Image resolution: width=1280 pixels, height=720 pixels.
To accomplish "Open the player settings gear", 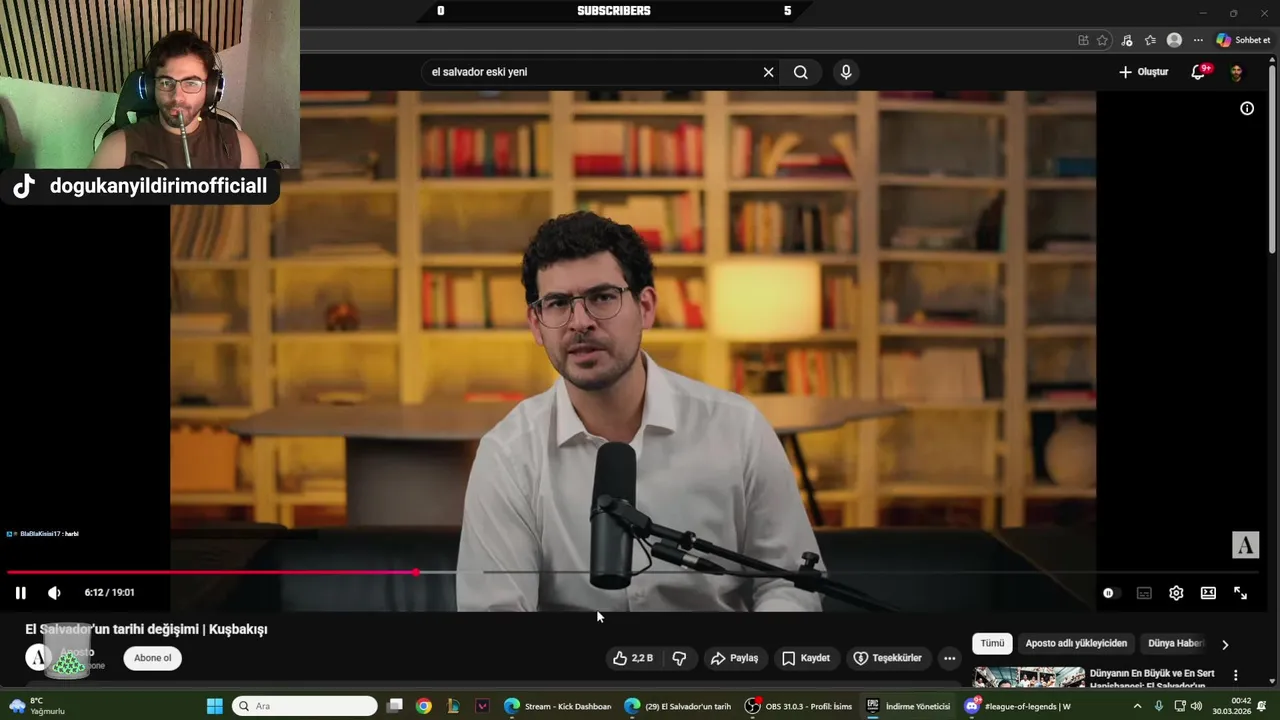I will click(x=1176, y=593).
